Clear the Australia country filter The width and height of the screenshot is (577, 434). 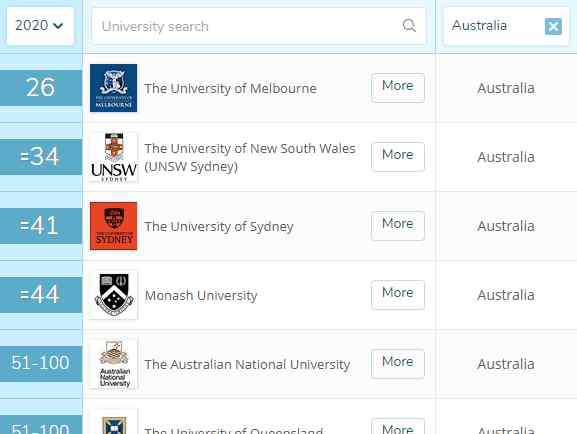click(553, 27)
